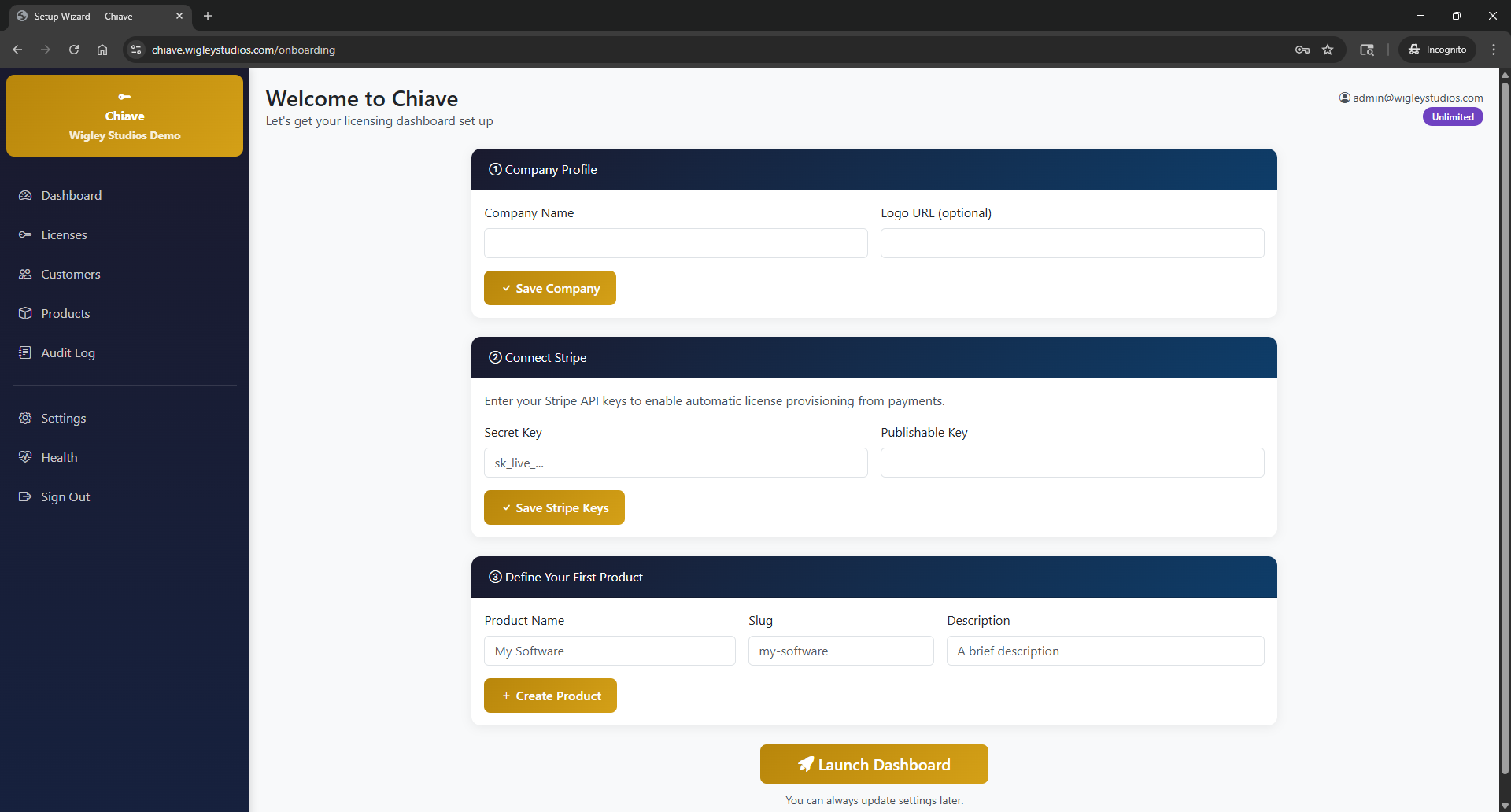Image resolution: width=1511 pixels, height=812 pixels.
Task: Reload the onboarding page
Action: point(73,49)
